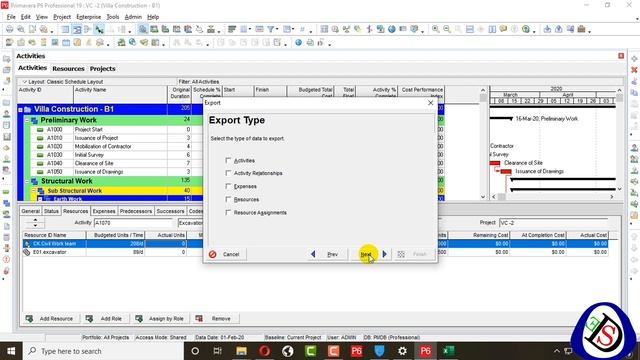This screenshot has width=640, height=360.
Task: Open the Windows Start menu
Action: 11,351
